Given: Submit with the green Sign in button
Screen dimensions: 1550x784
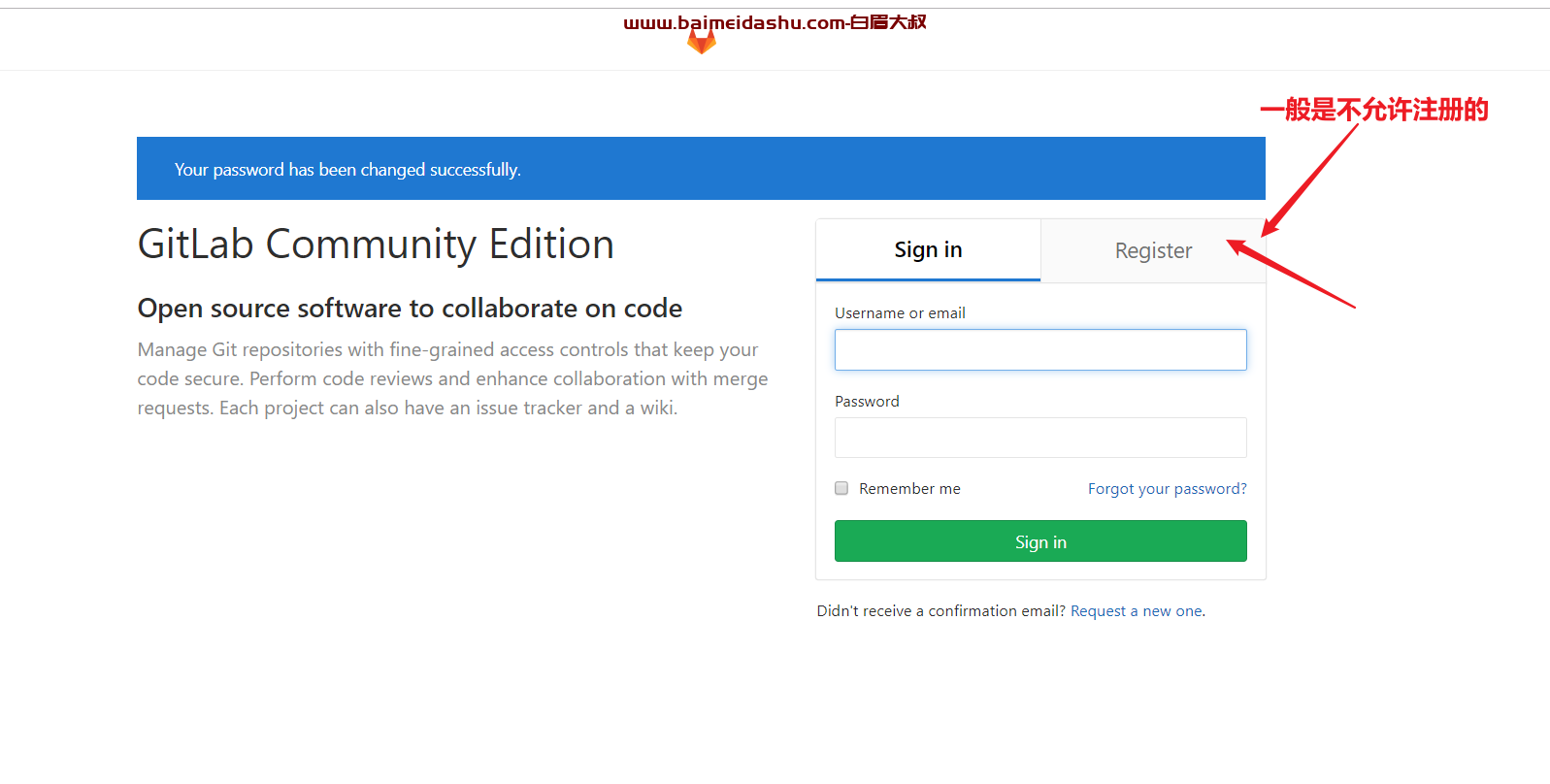Looking at the screenshot, I should (1040, 541).
